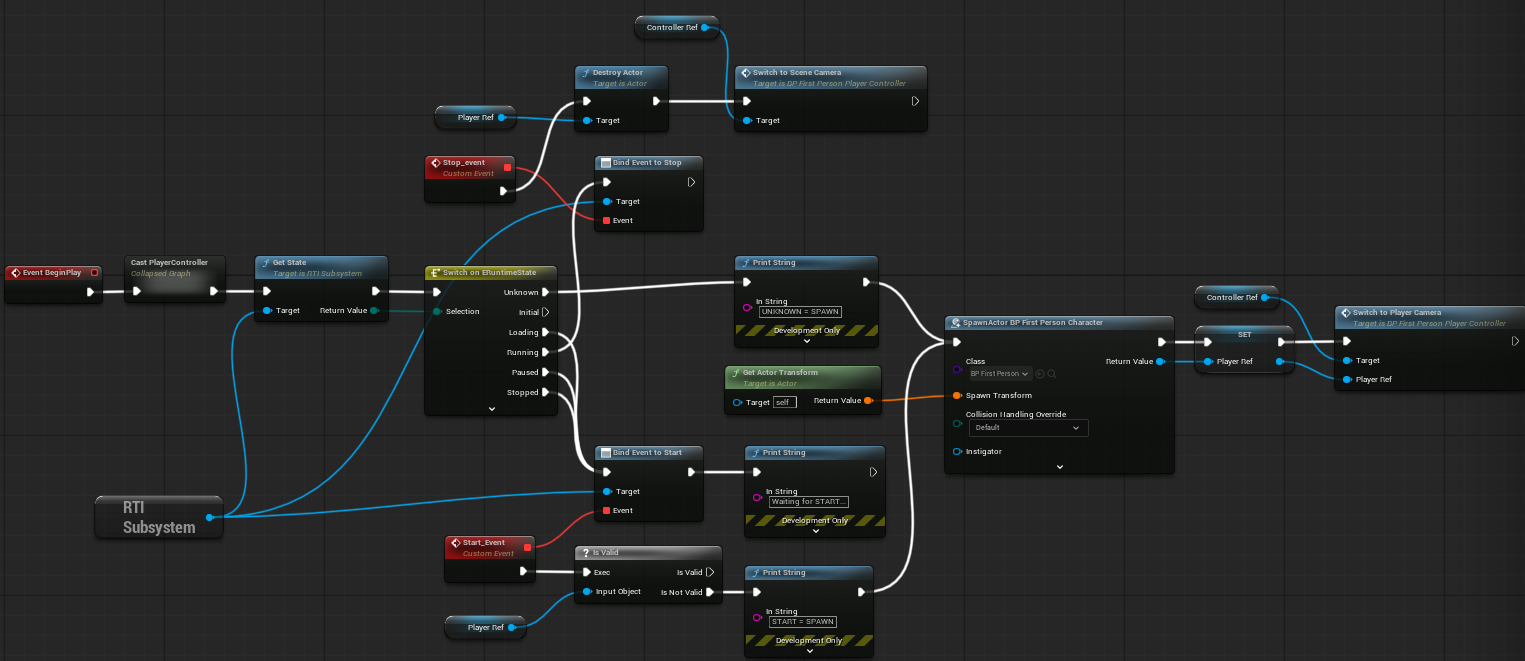This screenshot has height=661, width=1525.
Task: Click the switch icon on Switch on ERuntimeState header
Action: coord(435,273)
